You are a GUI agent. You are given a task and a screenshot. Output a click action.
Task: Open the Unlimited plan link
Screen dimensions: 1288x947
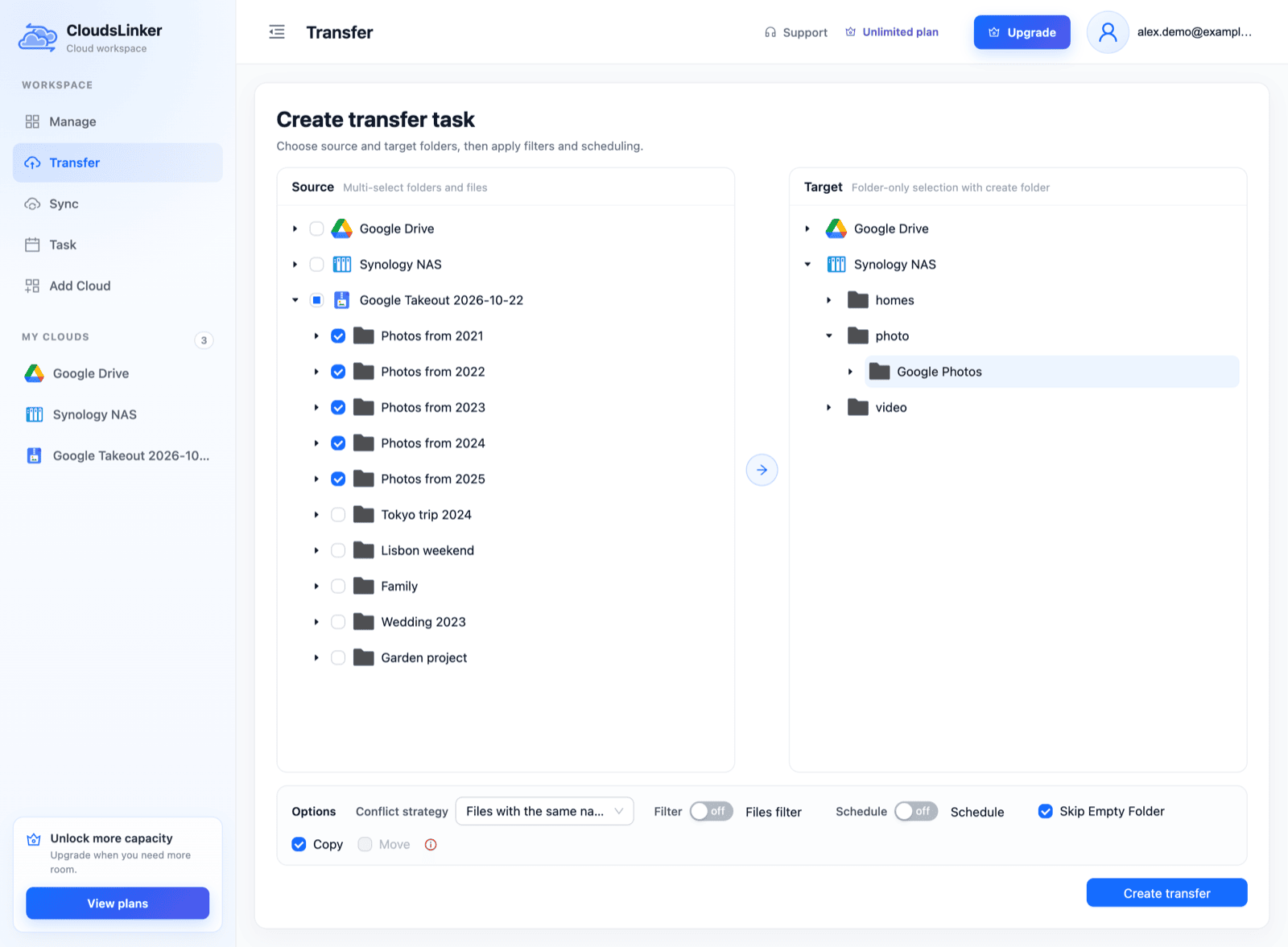892,32
